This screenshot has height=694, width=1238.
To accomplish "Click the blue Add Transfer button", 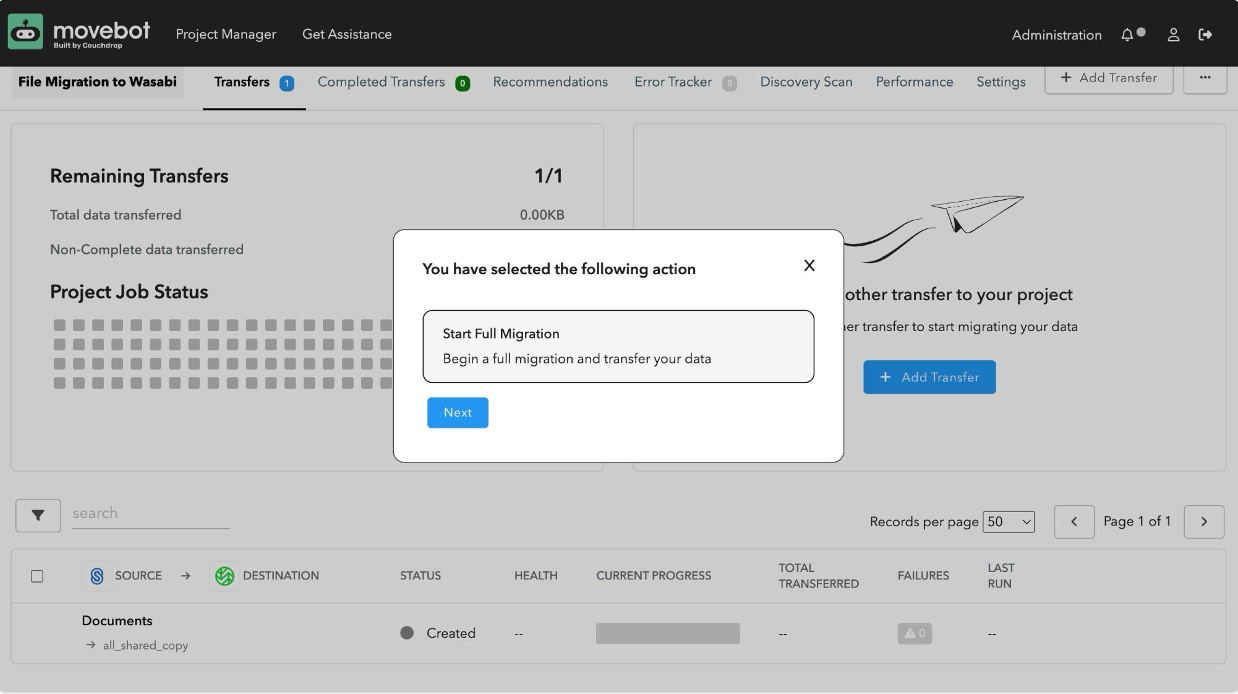I will click(x=930, y=377).
